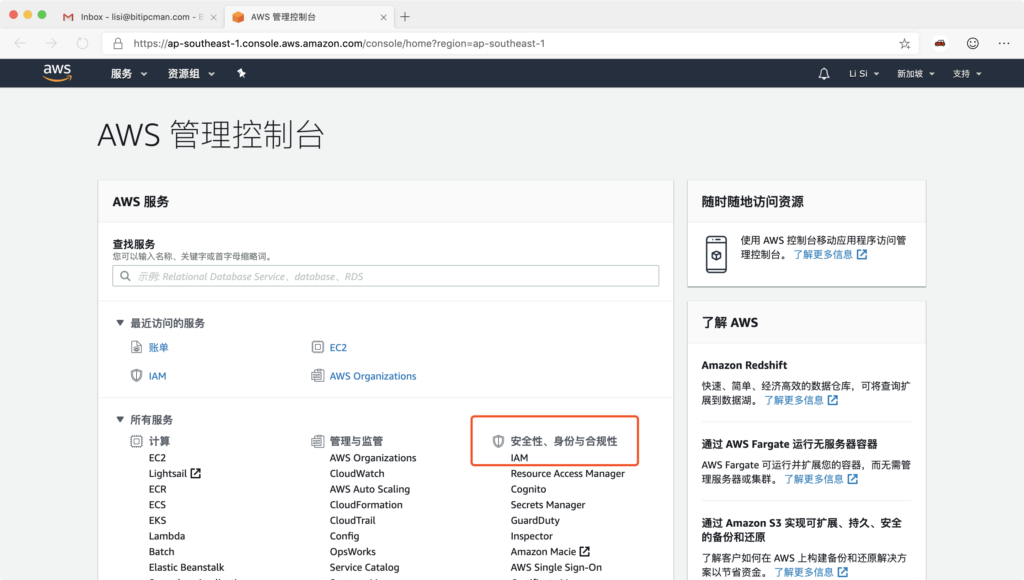The image size is (1024, 580).
Task: Click the Lightsail external link icon
Action: point(195,473)
